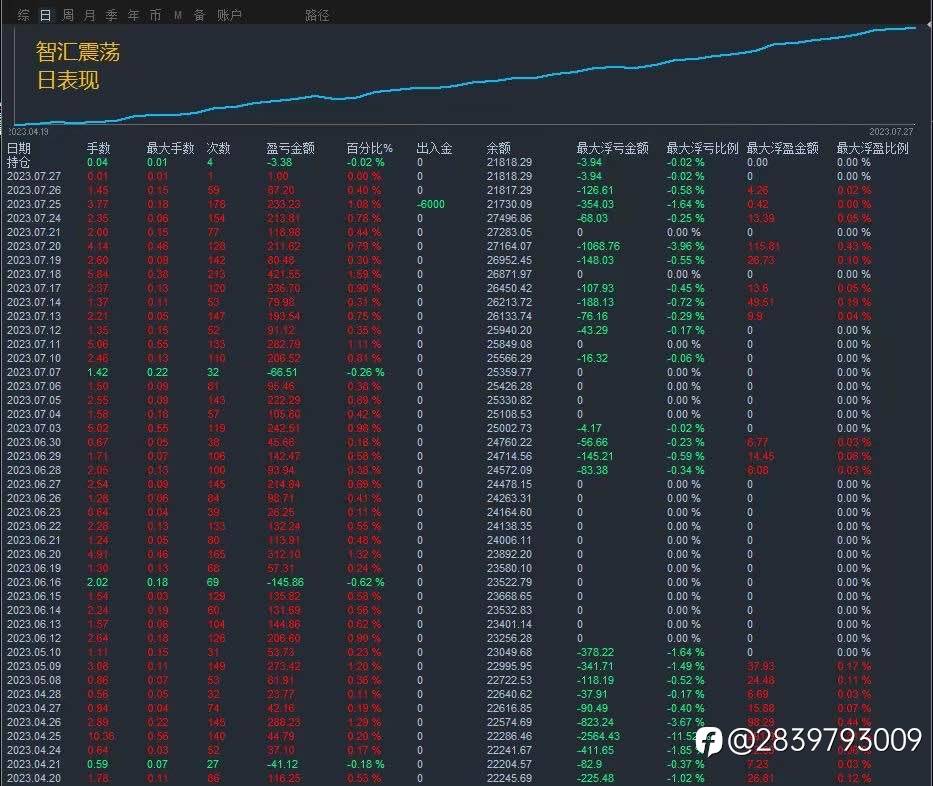Viewport: 933px width, 786px height.
Task: Click floating loss value -823.24
Action: [x=595, y=722]
